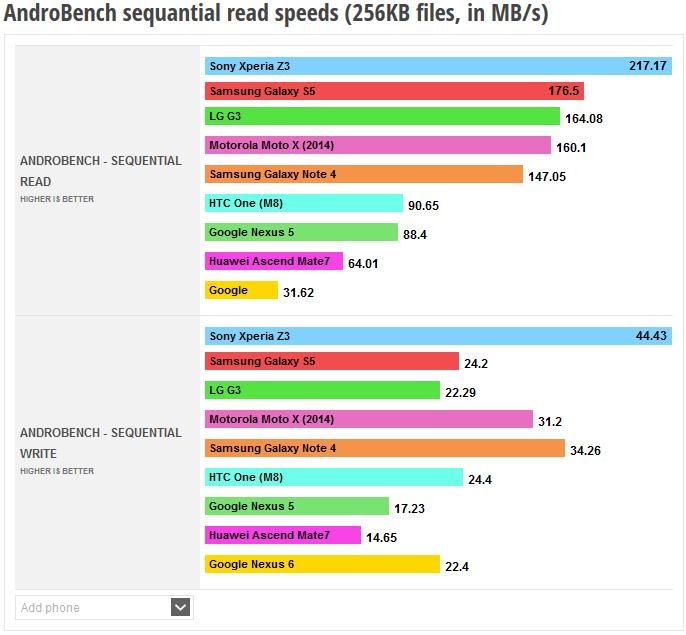Click the Androbench - Sequential Read label
This screenshot has height=635, width=686.
pos(101,171)
